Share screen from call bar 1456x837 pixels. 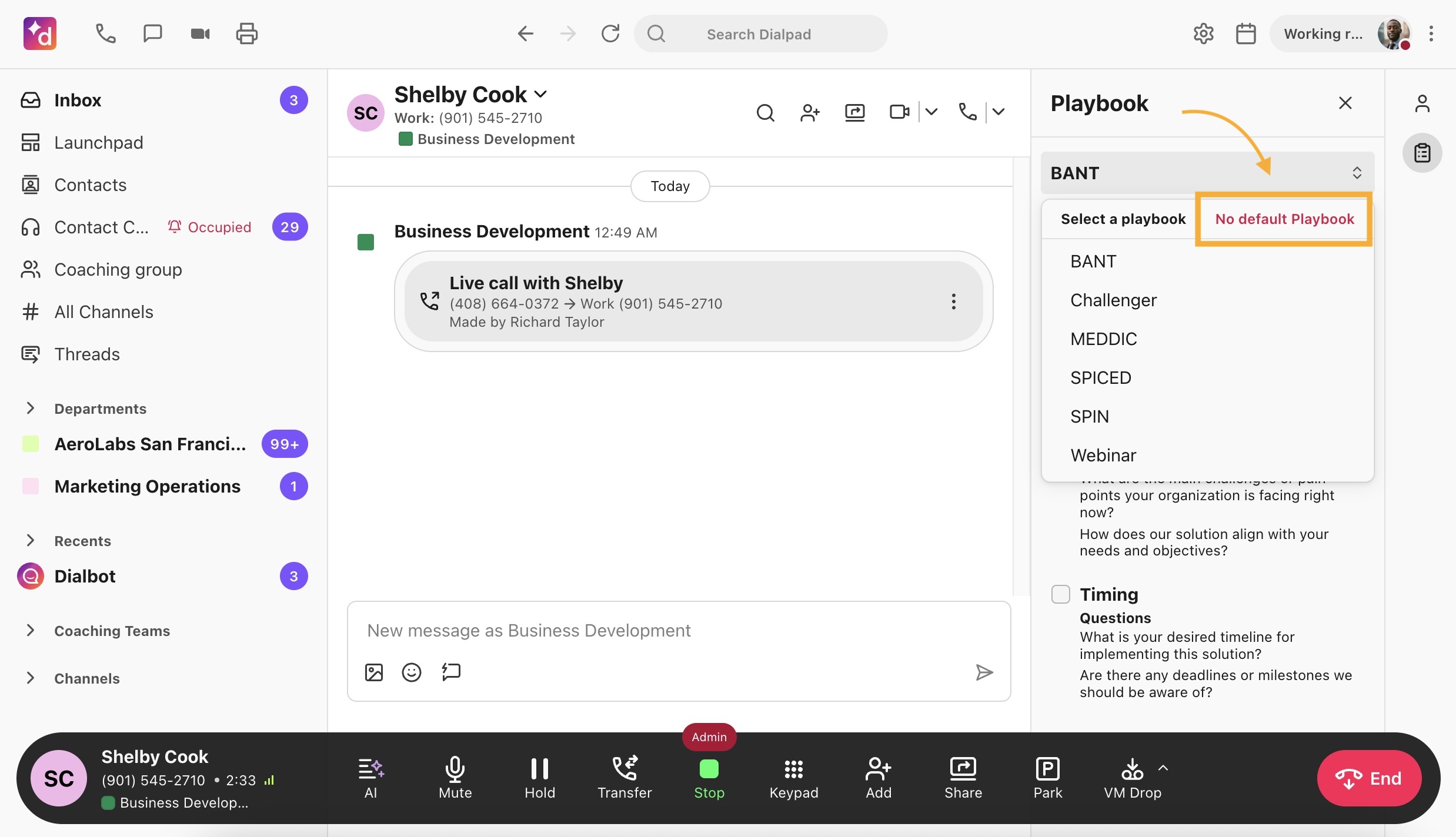point(963,778)
